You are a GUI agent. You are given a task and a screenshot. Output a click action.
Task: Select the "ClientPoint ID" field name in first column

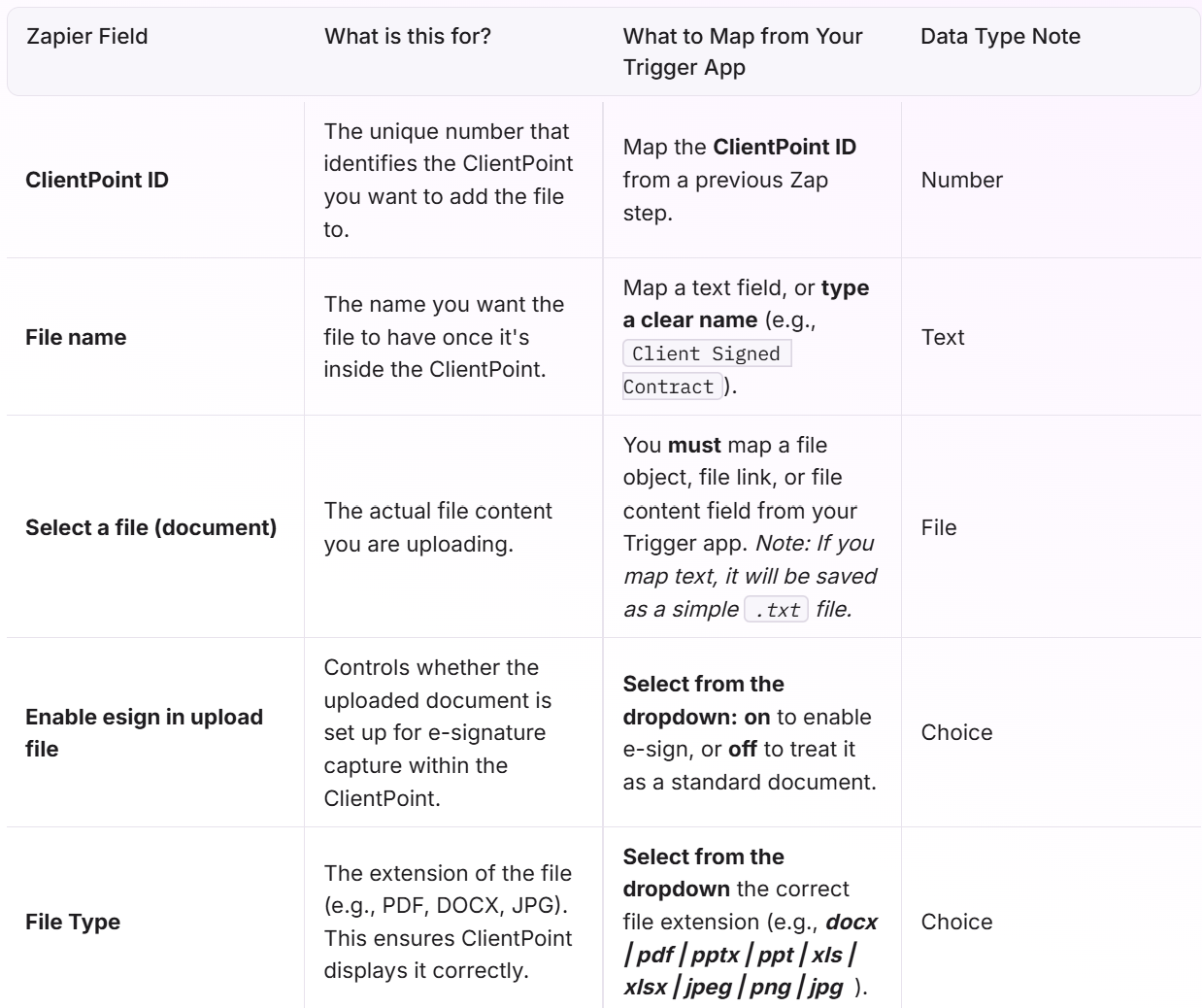[97, 180]
